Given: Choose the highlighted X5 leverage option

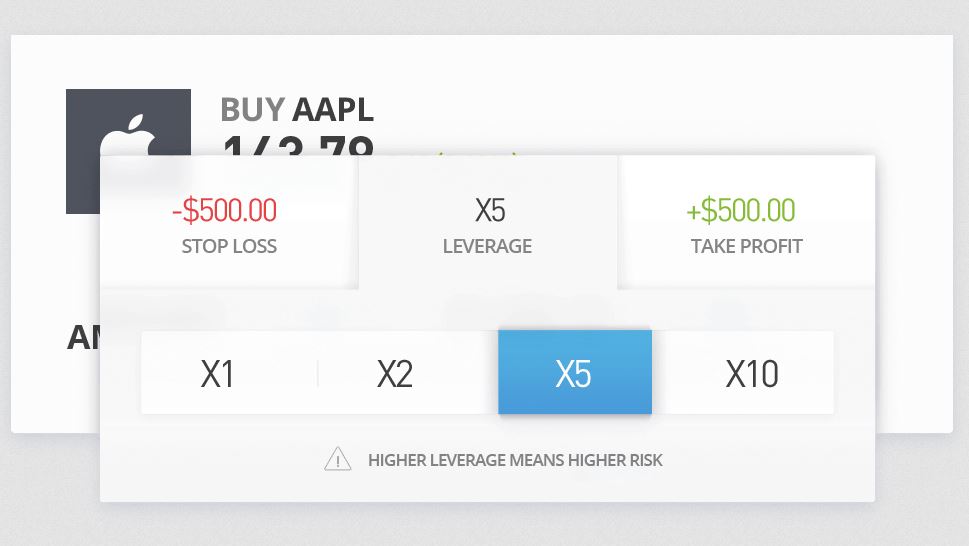Looking at the screenshot, I should pos(575,372).
